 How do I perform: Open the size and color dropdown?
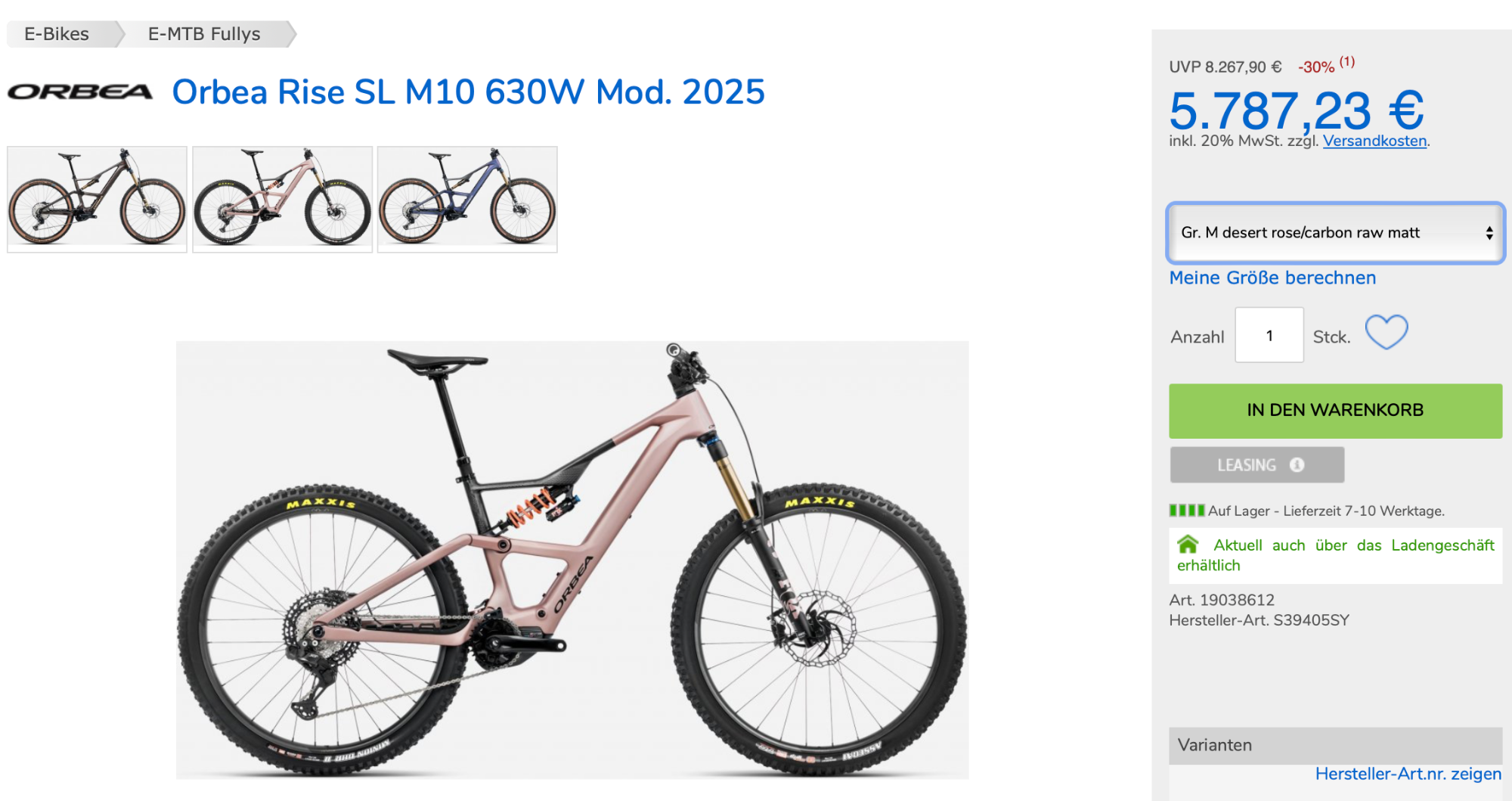(1336, 233)
